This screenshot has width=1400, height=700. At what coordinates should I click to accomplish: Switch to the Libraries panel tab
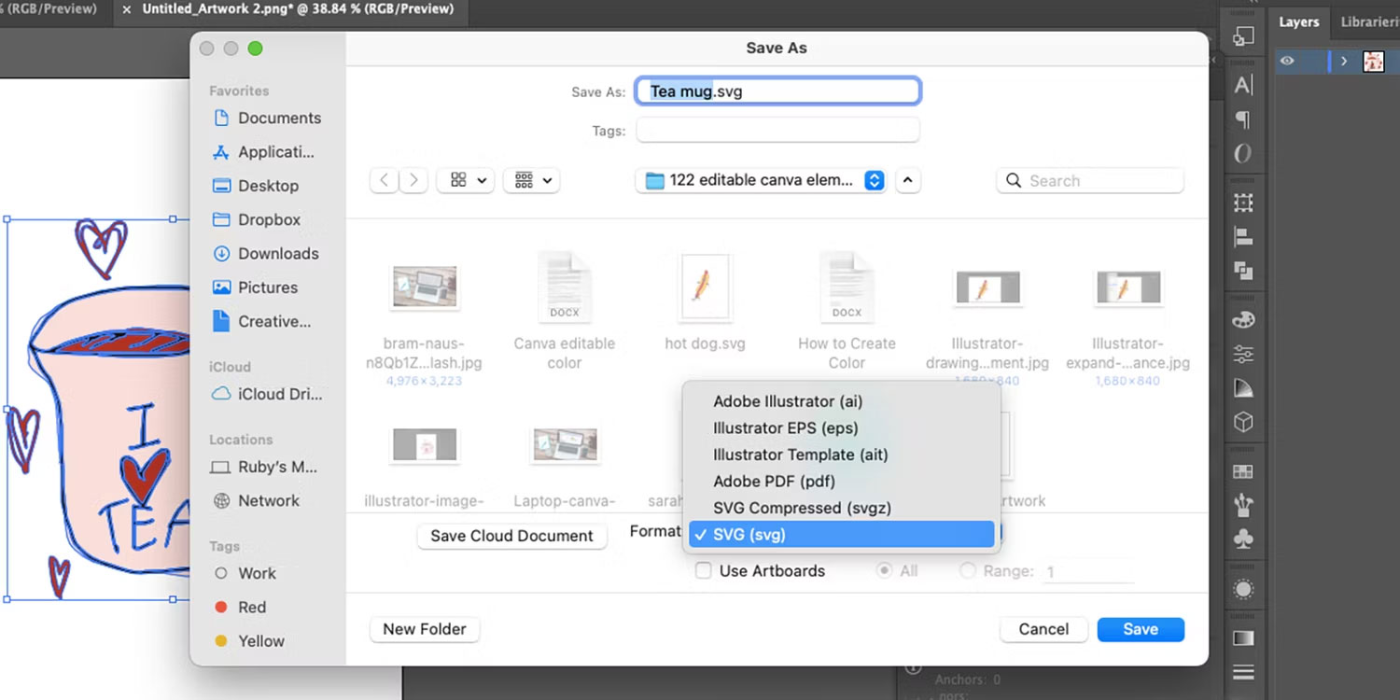[1369, 22]
